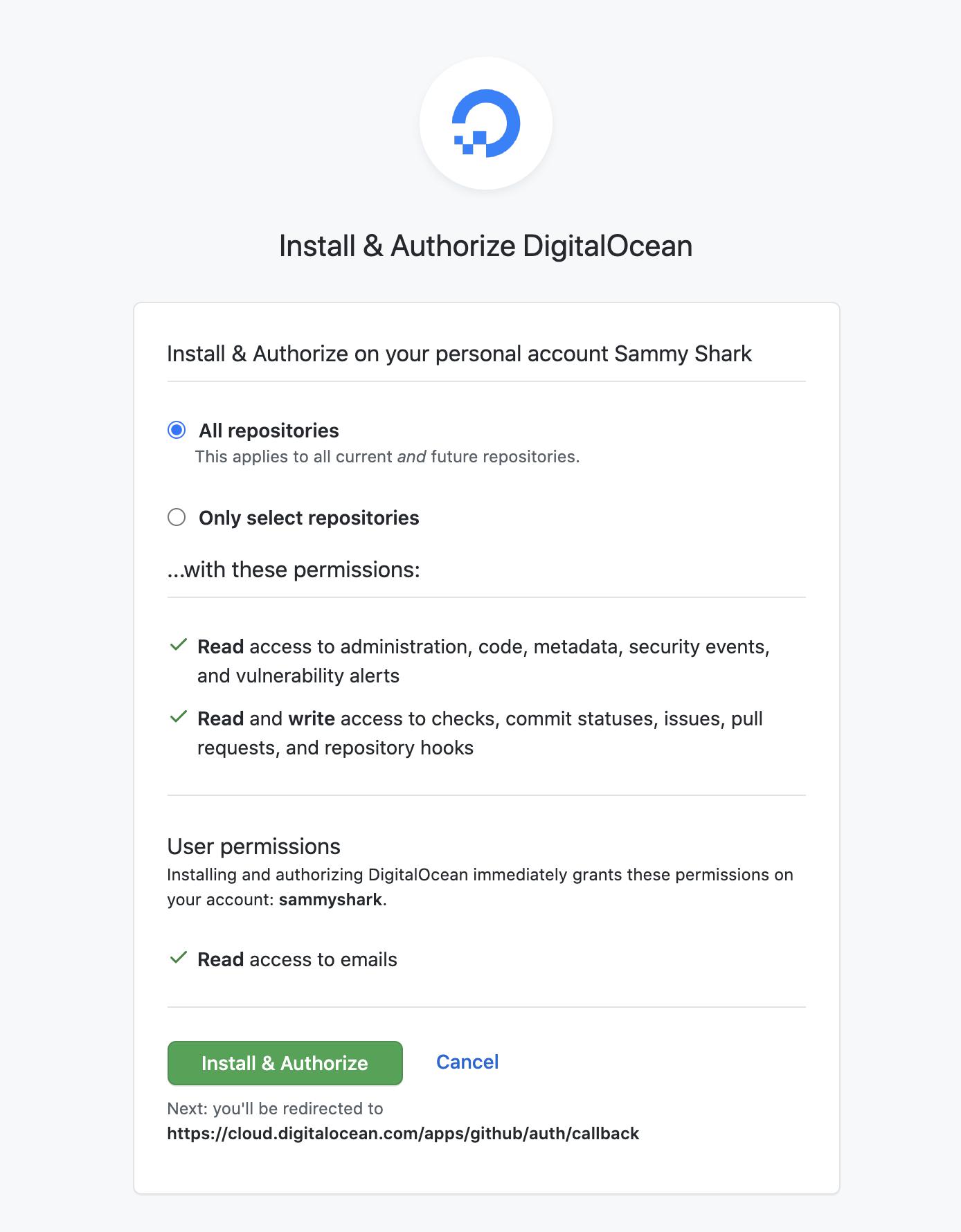Image resolution: width=961 pixels, height=1232 pixels.
Task: Click the checkmark beside Read access to emails
Action: click(x=178, y=957)
